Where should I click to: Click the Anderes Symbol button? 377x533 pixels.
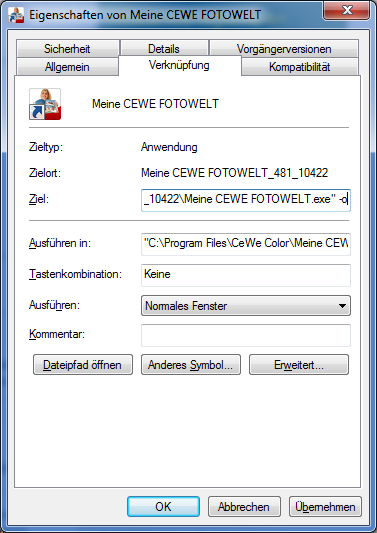click(191, 365)
